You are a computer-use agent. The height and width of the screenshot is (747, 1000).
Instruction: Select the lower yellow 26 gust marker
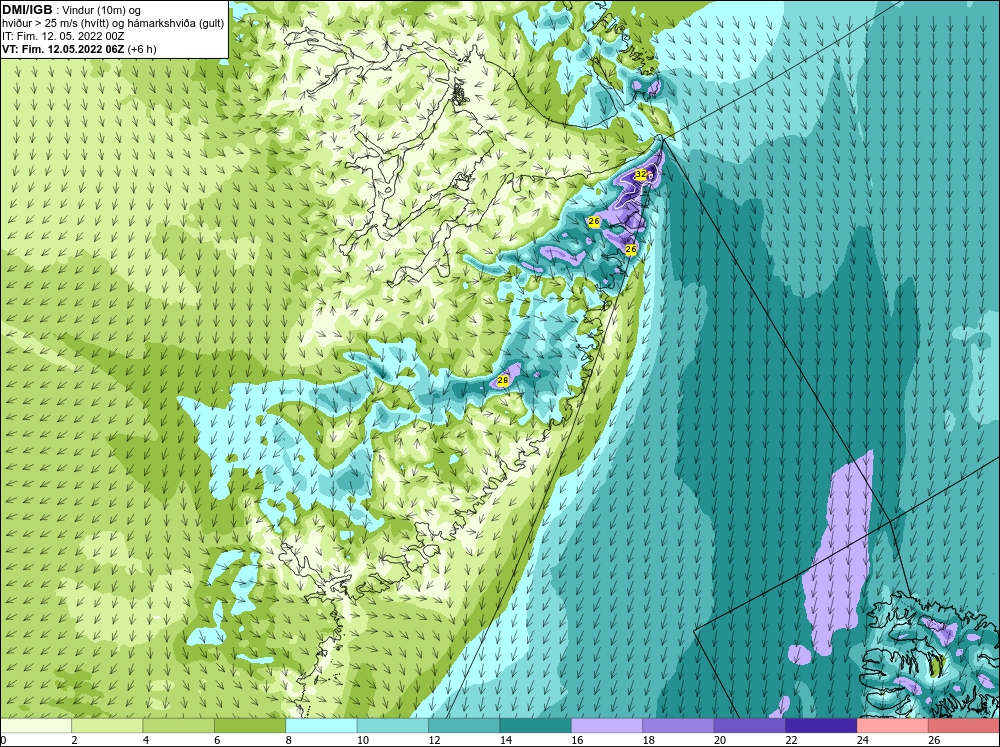[631, 249]
